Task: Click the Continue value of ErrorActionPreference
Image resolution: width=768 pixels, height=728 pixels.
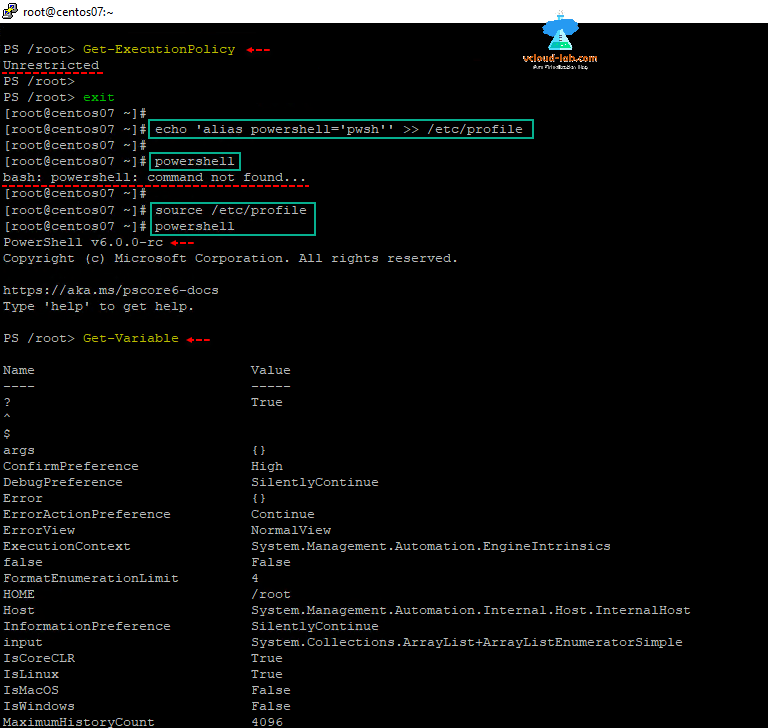Action: (x=283, y=514)
